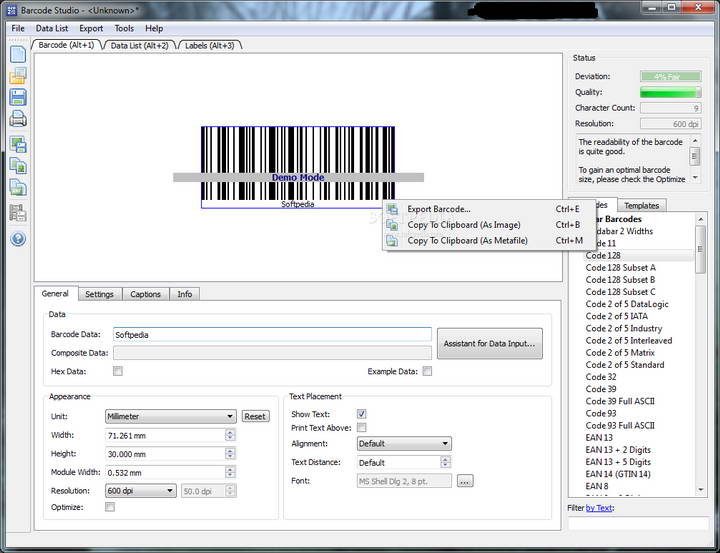The image size is (720, 553).
Task: Select Code 128 Subset B in list
Action: coord(620,280)
